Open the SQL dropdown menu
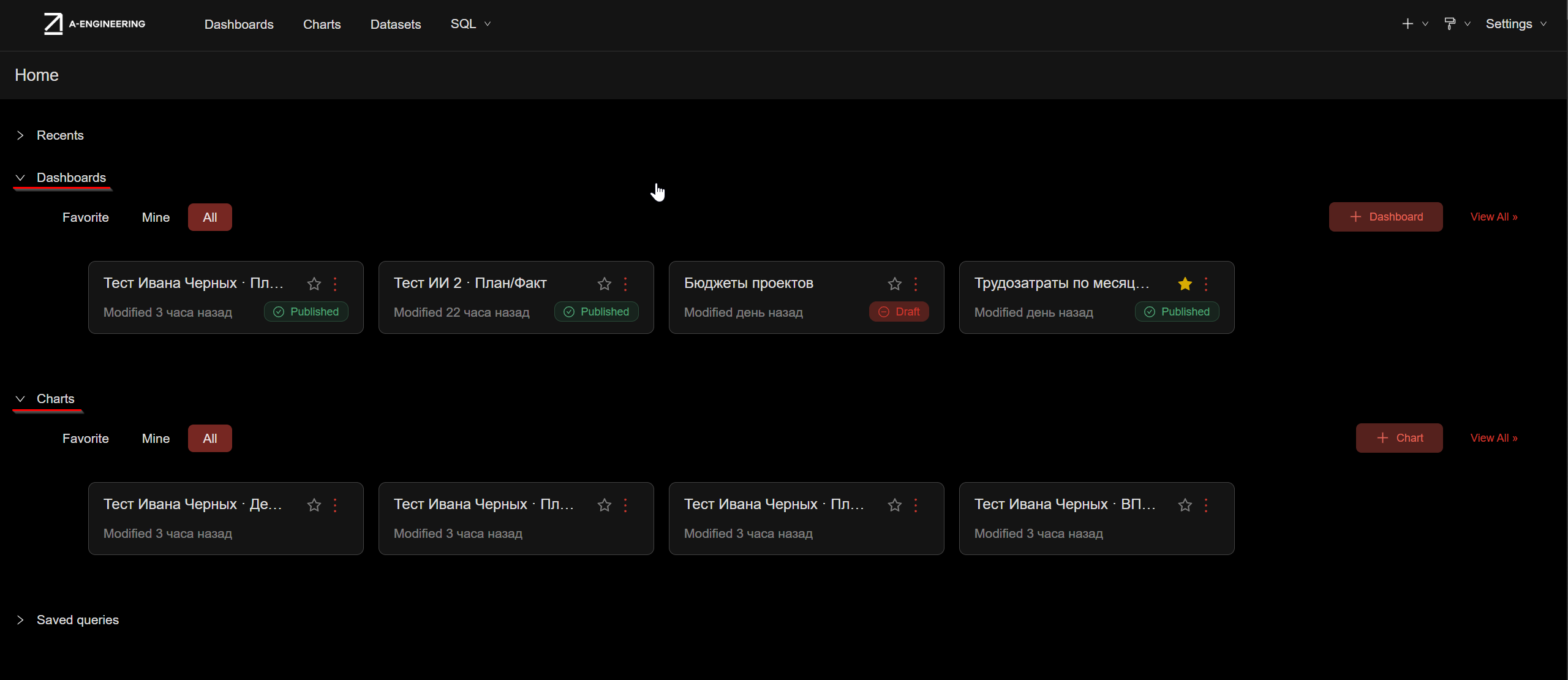 coord(470,24)
